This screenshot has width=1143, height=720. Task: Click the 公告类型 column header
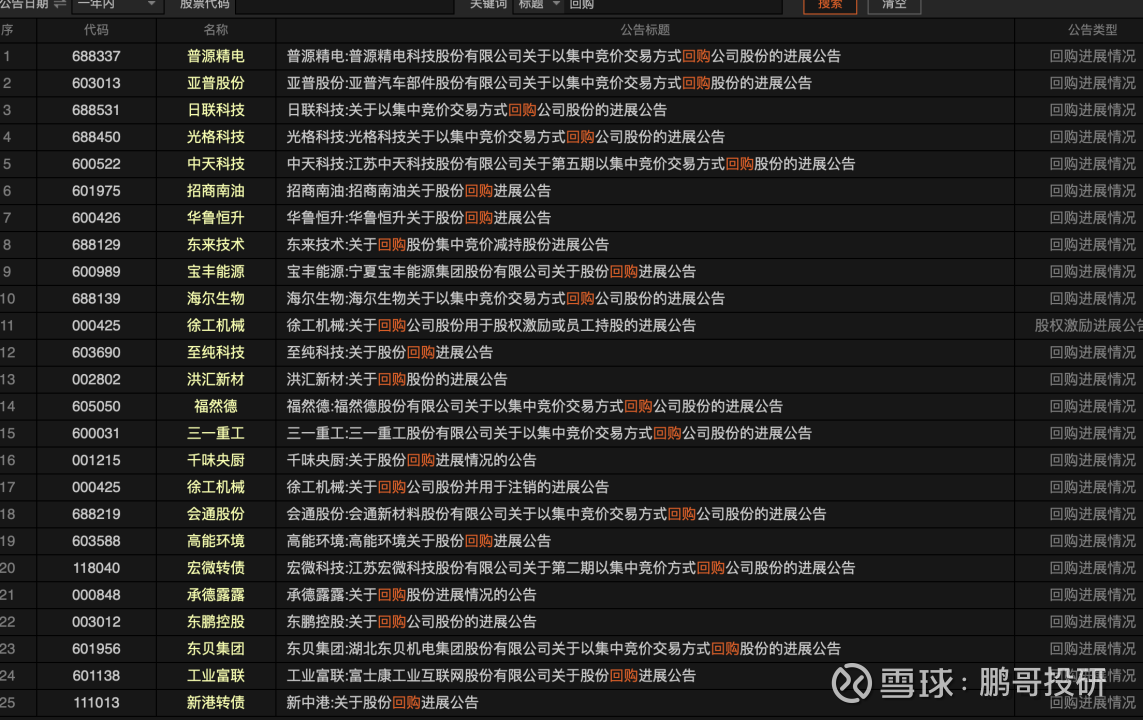1092,30
